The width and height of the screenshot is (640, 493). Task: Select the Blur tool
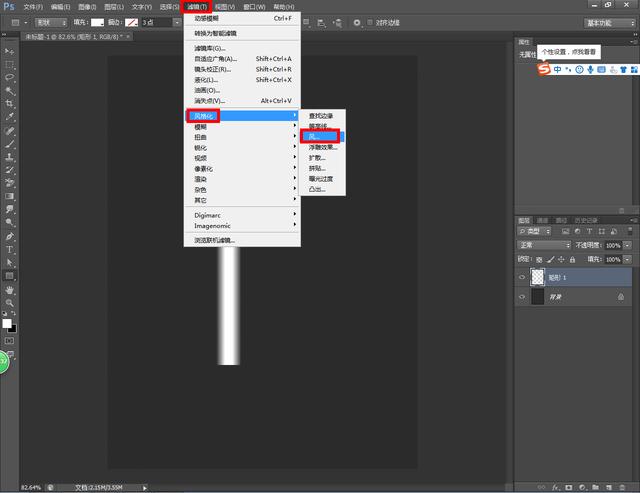[x=10, y=209]
